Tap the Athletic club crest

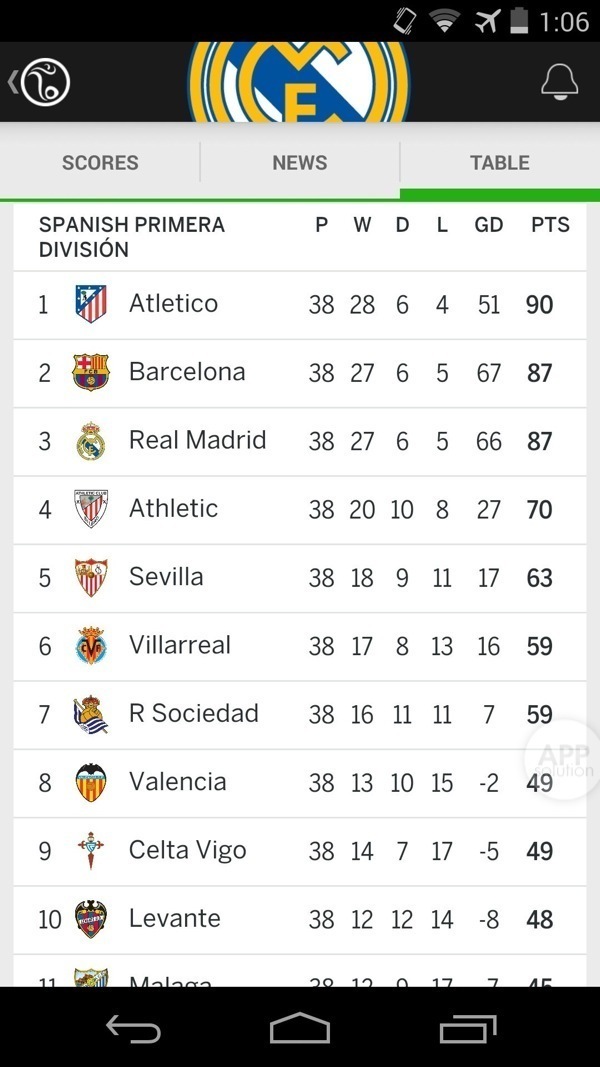(x=91, y=509)
